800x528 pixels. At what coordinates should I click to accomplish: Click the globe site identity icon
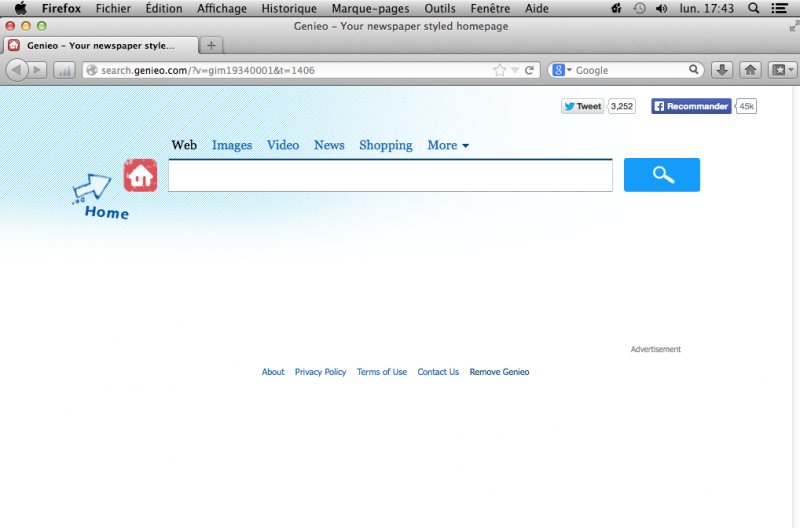[x=92, y=70]
